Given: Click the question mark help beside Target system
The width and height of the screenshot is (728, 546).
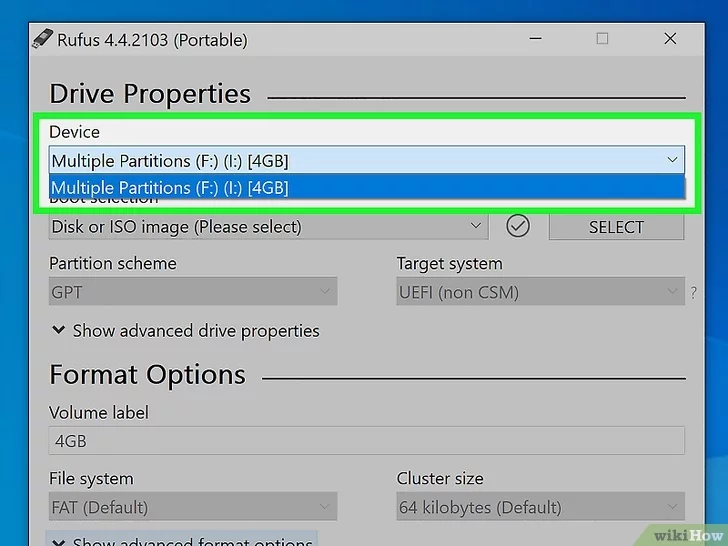Looking at the screenshot, I should 693,292.
